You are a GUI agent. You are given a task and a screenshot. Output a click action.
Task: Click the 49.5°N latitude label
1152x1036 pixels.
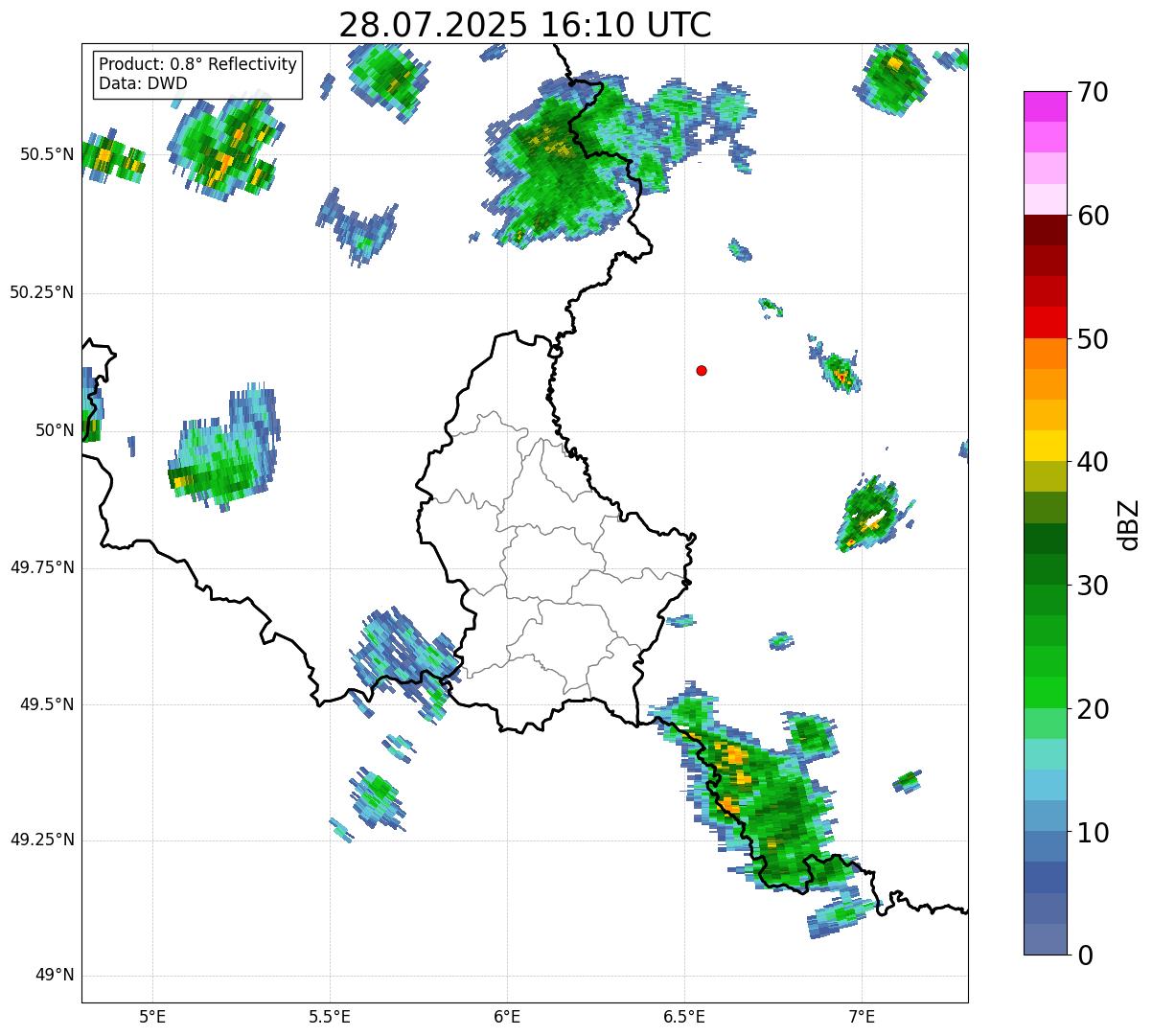click(47, 704)
